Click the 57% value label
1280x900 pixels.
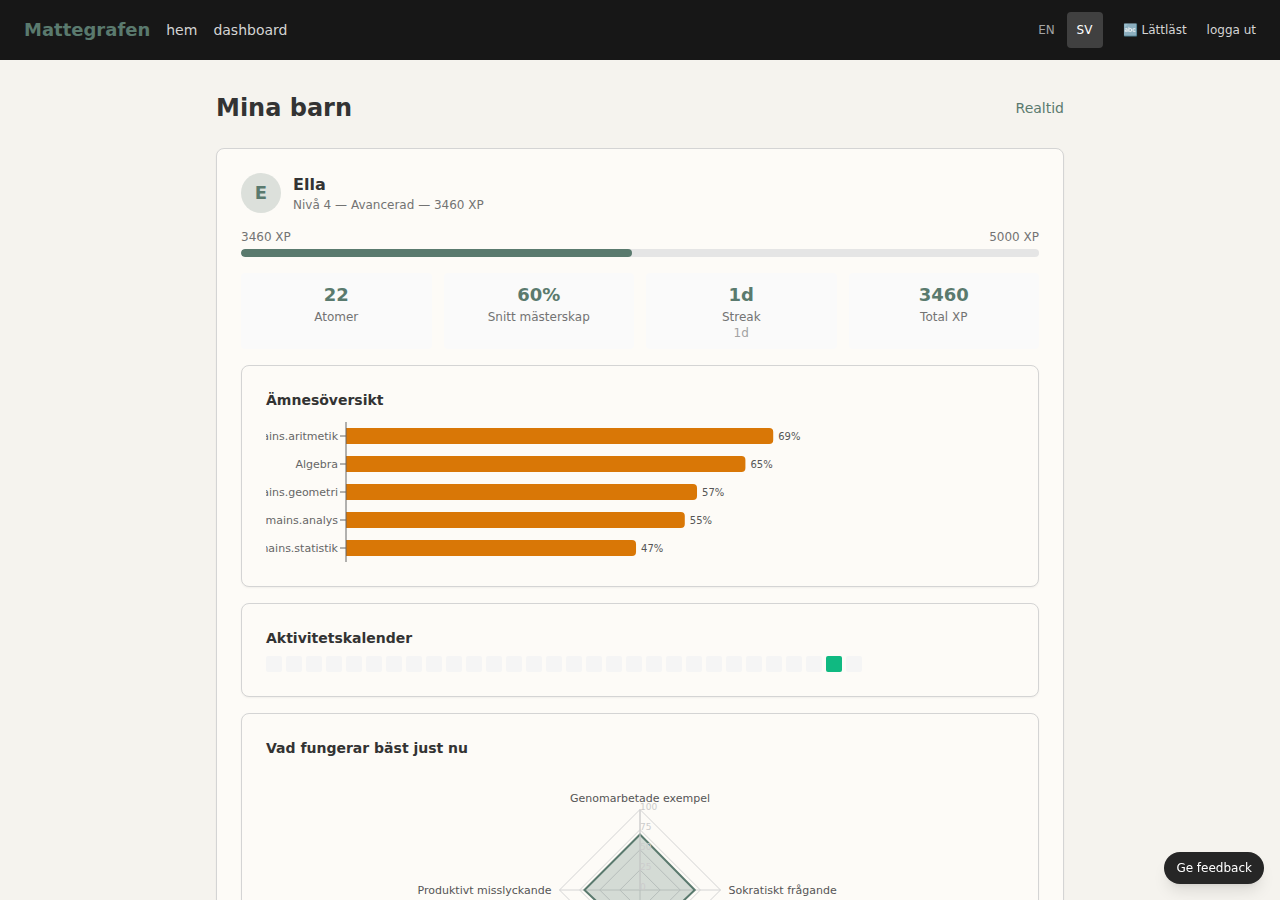point(713,492)
